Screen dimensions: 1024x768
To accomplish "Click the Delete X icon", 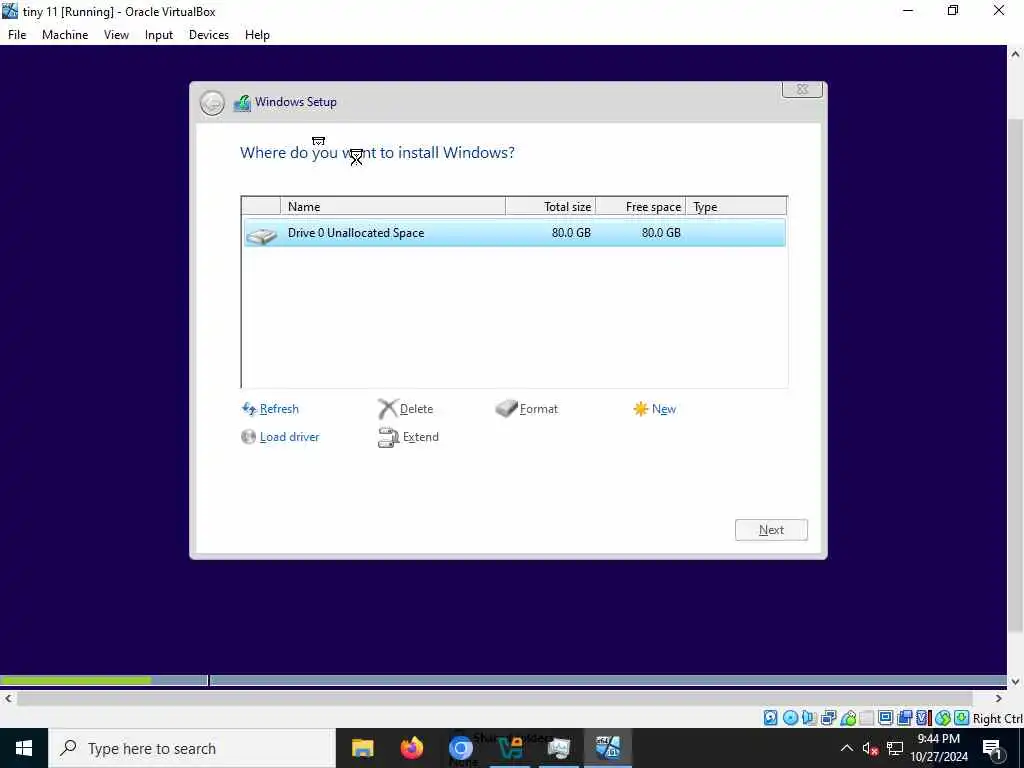I will click(x=387, y=409).
